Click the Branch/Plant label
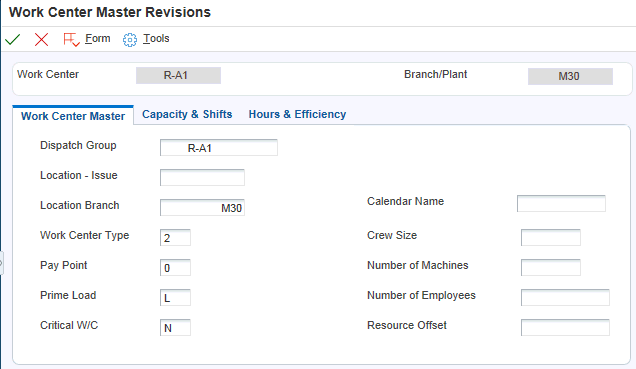 [436, 74]
